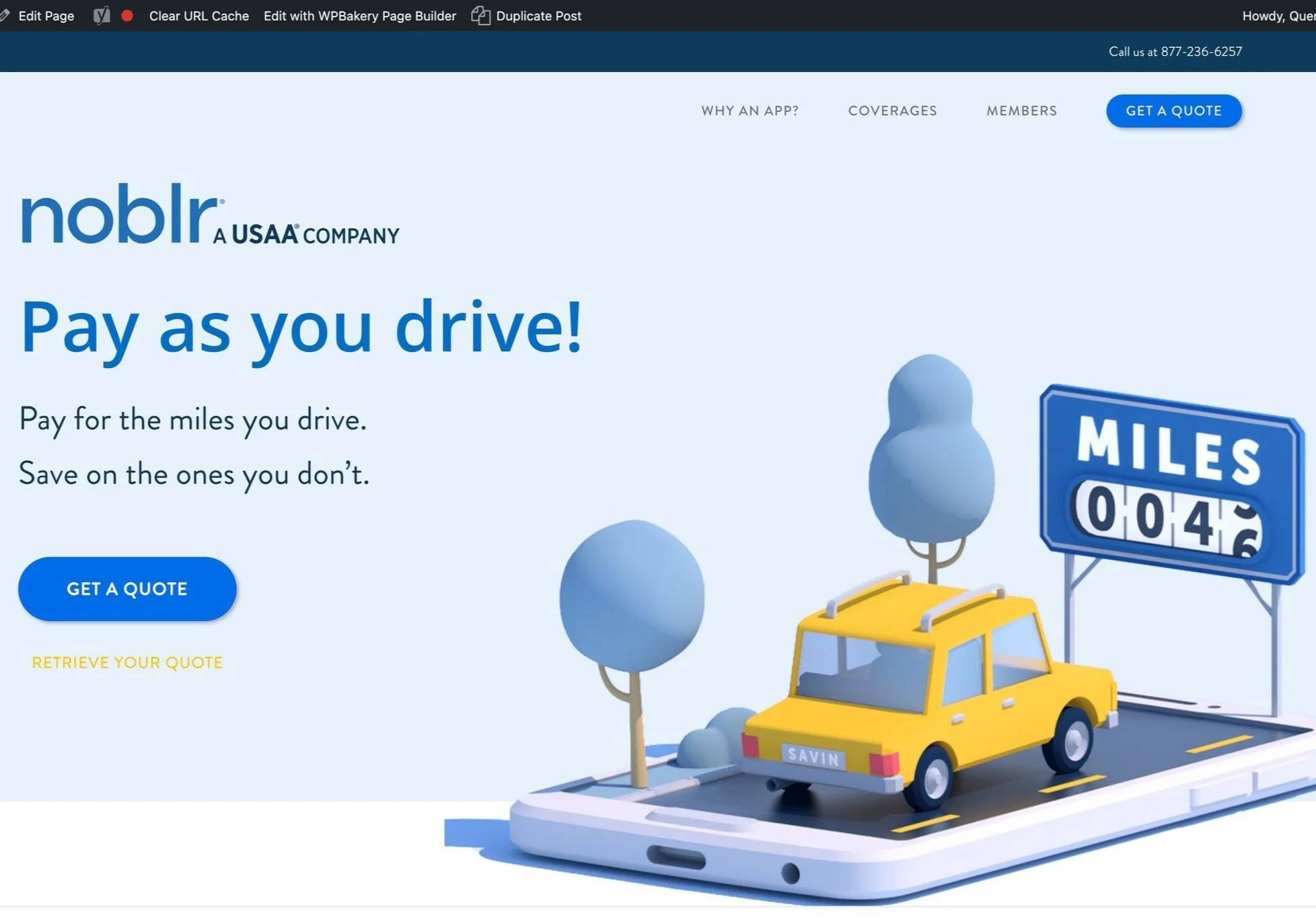This screenshot has width=1316, height=924.
Task: Click Duplicate Post in the admin bar
Action: tap(538, 15)
